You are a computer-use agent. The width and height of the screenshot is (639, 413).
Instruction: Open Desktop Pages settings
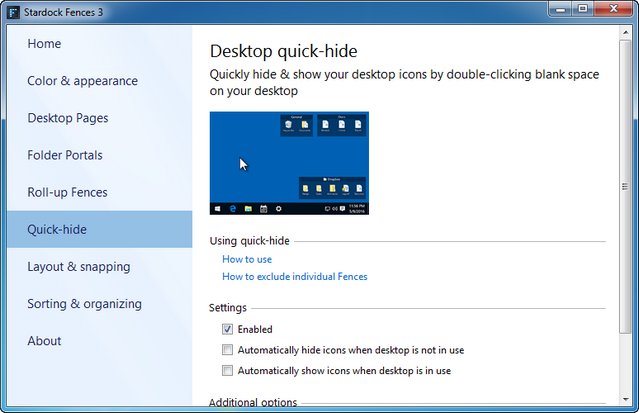coord(67,118)
